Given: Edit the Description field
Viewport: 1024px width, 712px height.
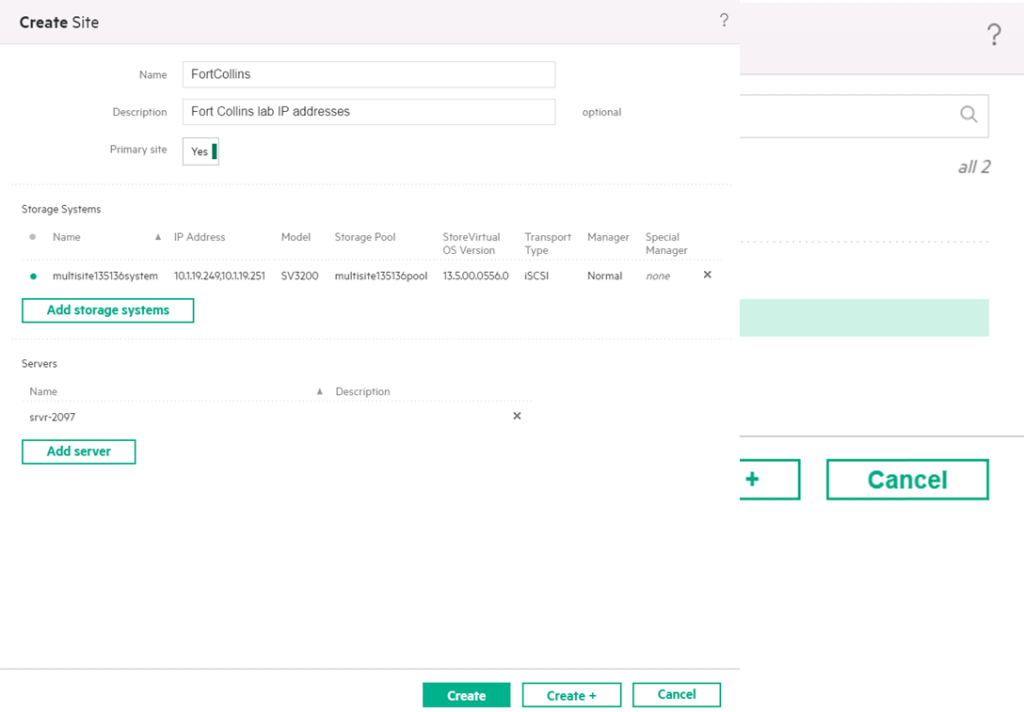Looking at the screenshot, I should click(369, 112).
